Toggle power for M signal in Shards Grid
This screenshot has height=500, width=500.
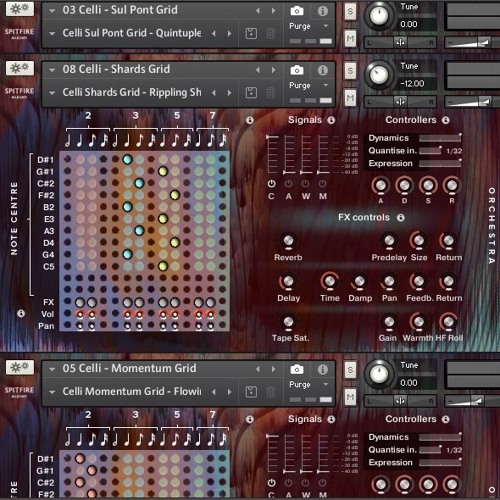point(322,184)
